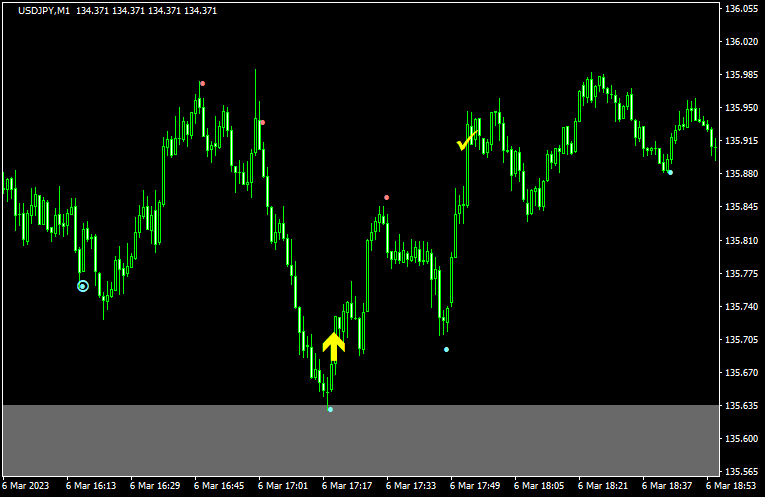Select cyan dot near the 18:37 low

click(x=670, y=173)
